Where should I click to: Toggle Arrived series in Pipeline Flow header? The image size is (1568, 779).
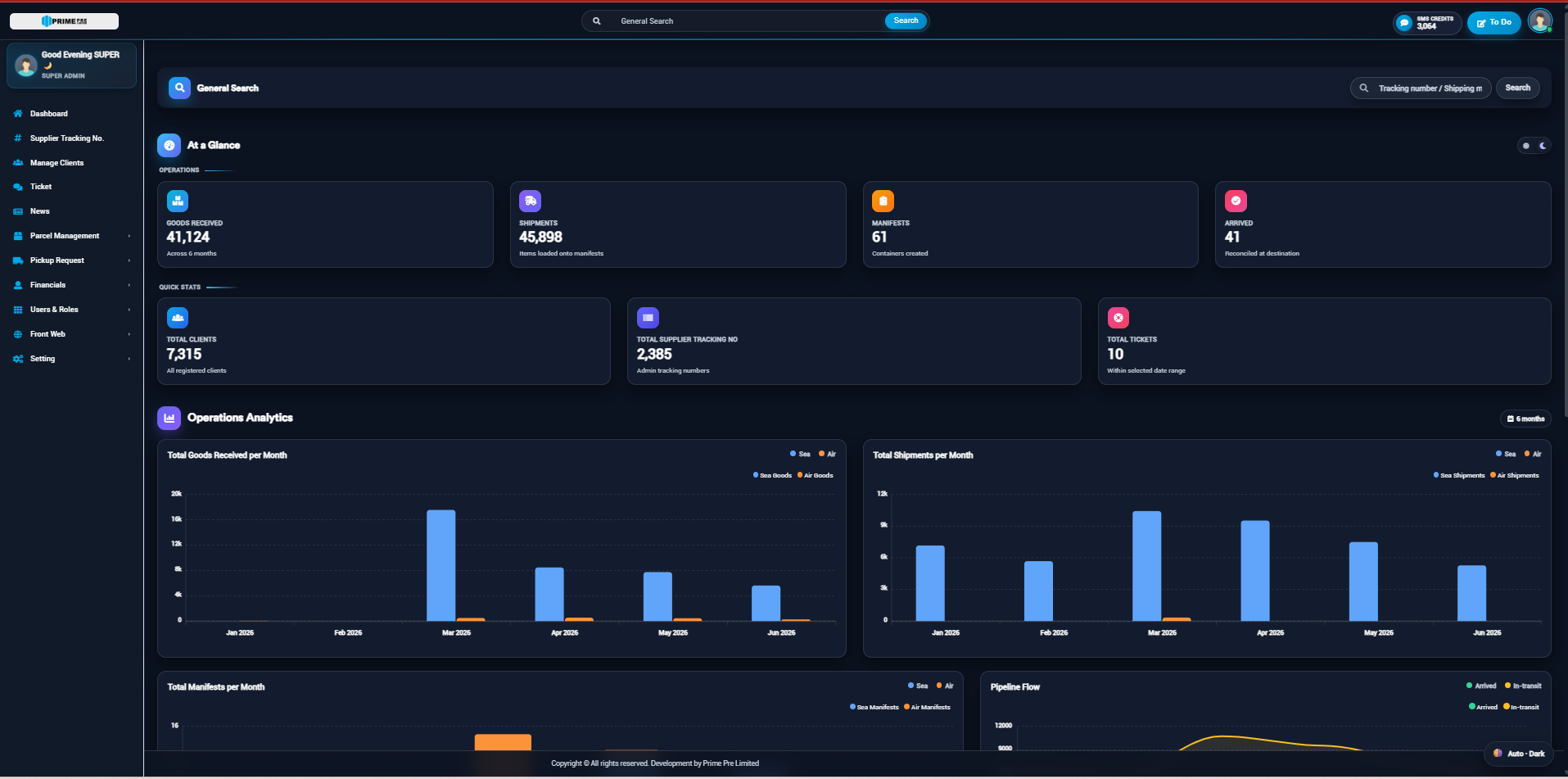click(x=1481, y=686)
